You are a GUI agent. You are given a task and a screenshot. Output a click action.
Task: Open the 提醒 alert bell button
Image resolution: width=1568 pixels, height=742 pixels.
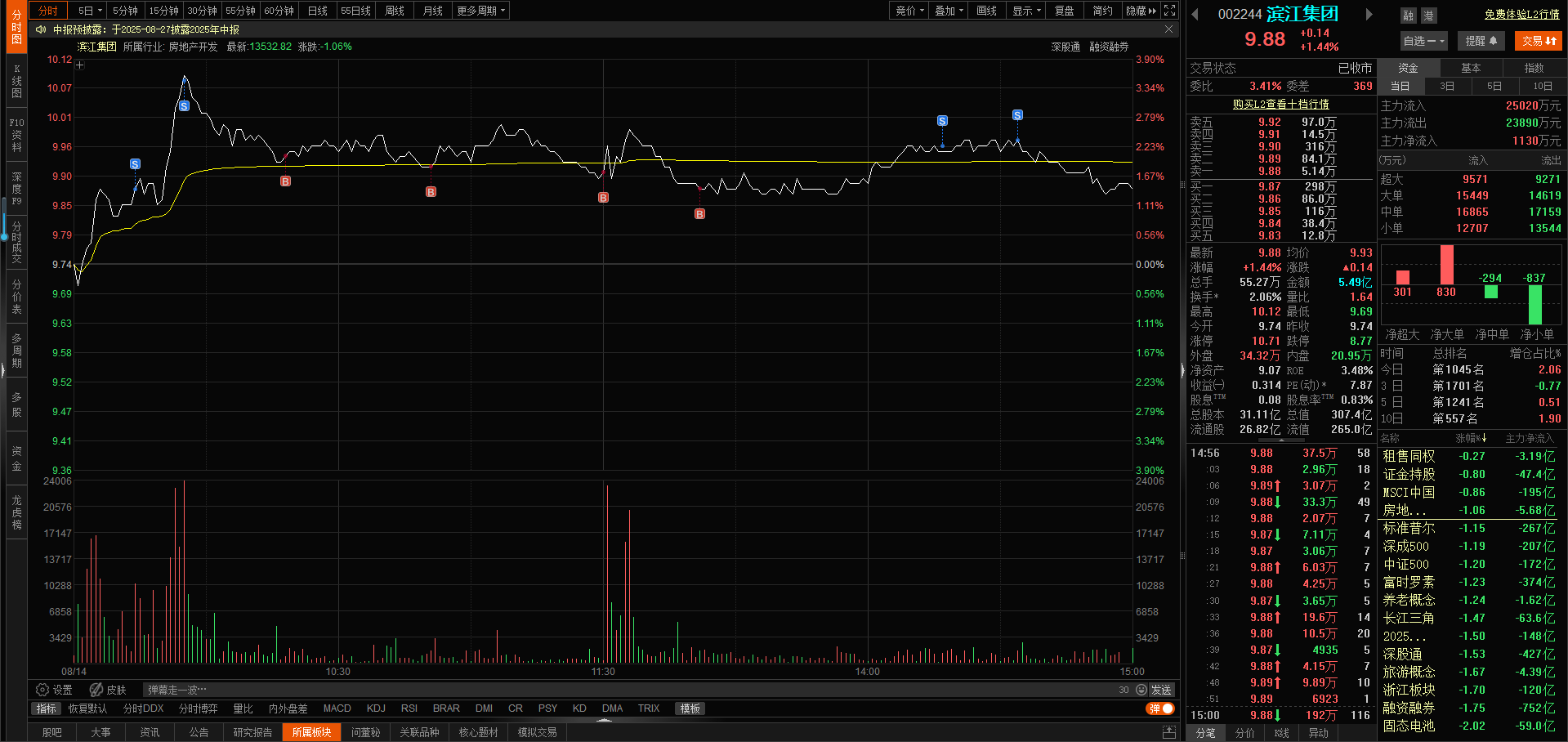click(1481, 41)
